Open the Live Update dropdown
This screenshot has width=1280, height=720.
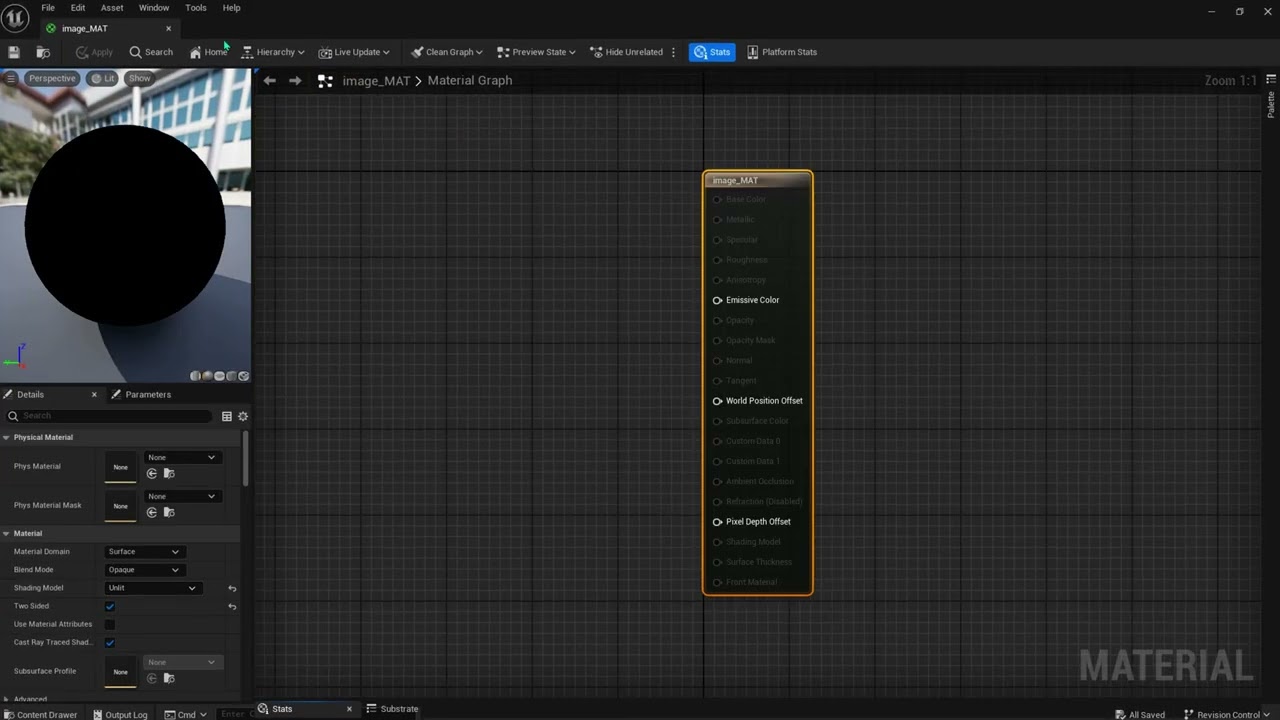(354, 52)
